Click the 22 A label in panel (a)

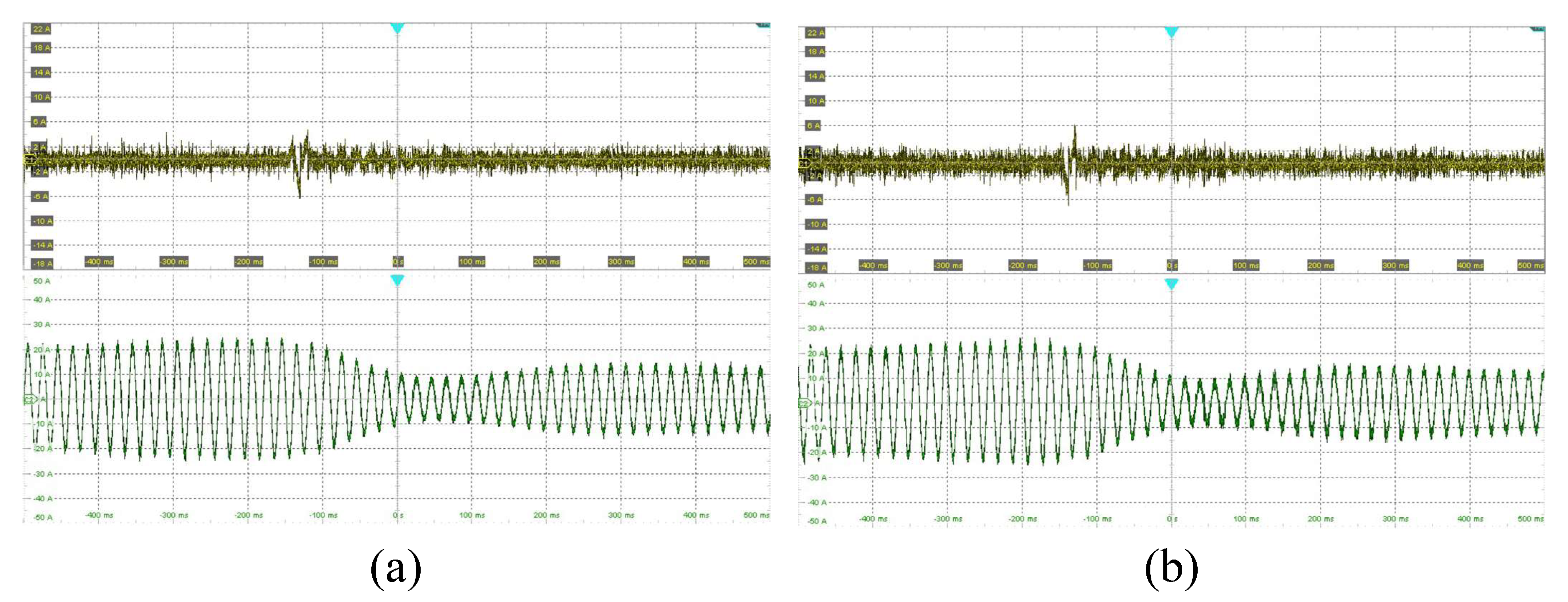[x=41, y=28]
